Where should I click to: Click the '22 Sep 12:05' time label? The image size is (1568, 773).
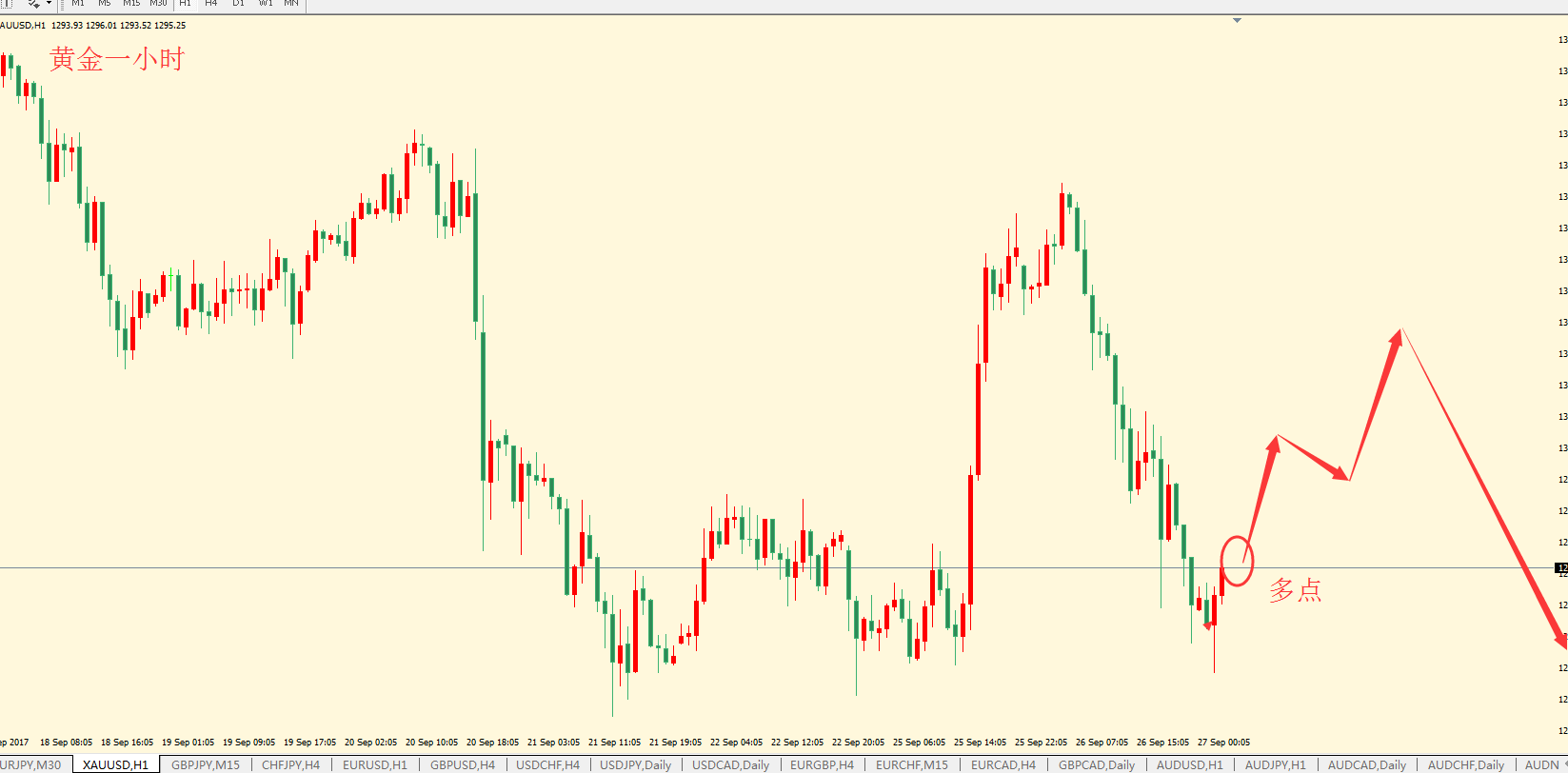tap(797, 743)
